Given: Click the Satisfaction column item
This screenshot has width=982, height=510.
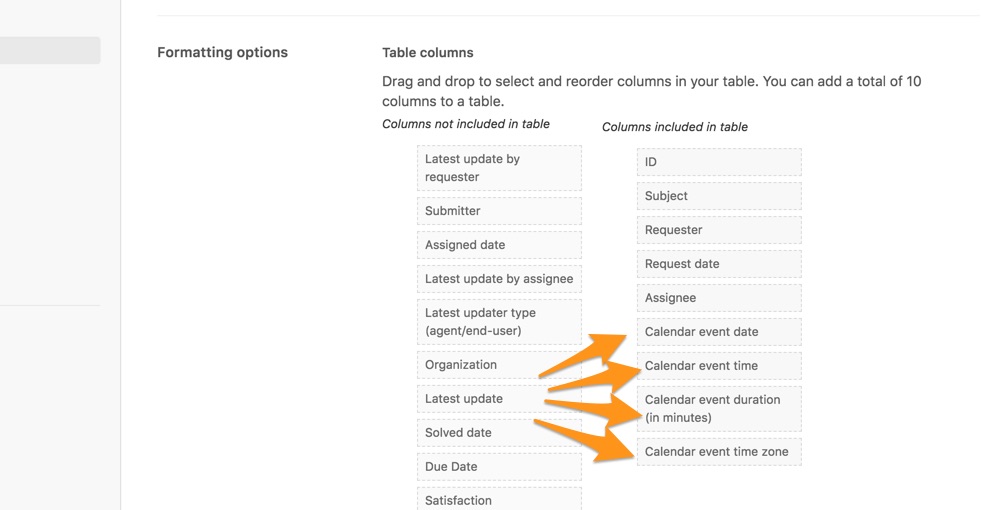Looking at the screenshot, I should (499, 499).
